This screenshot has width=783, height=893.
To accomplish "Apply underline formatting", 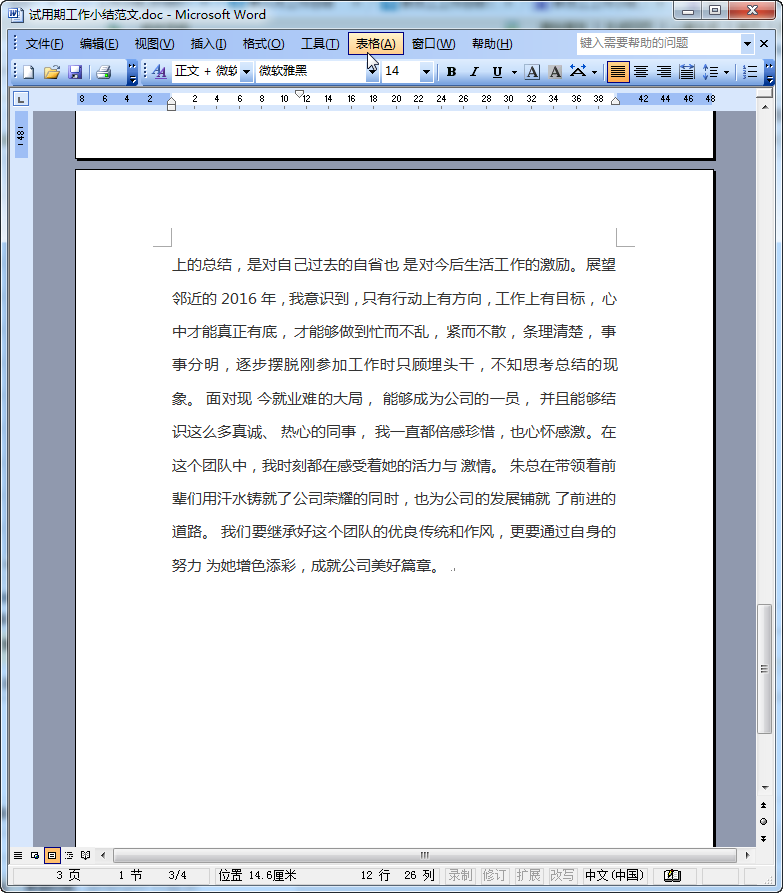I will 497,72.
